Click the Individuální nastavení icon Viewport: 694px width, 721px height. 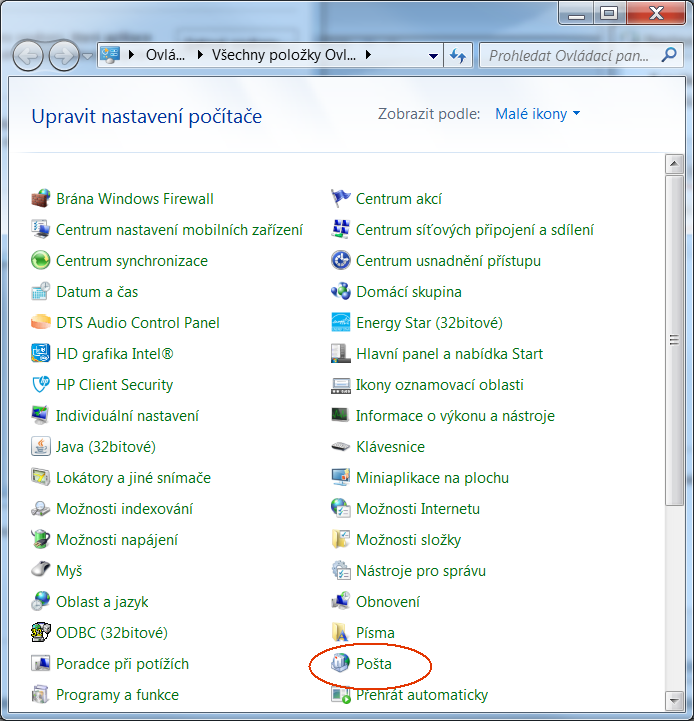tap(40, 416)
